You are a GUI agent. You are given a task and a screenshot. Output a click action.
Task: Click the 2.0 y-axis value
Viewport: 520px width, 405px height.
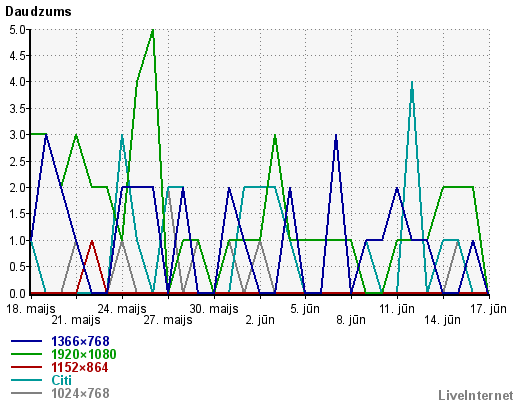click(x=17, y=188)
